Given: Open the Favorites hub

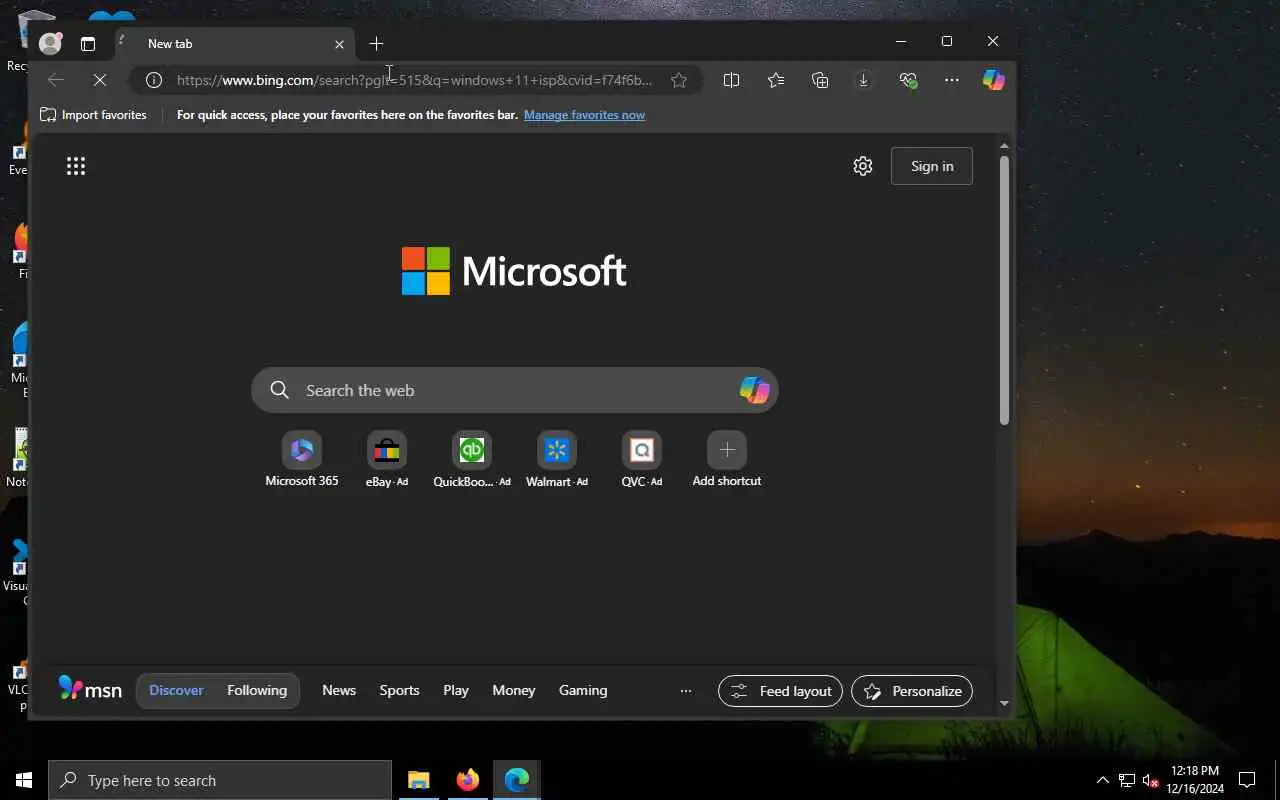Looking at the screenshot, I should [x=776, y=80].
